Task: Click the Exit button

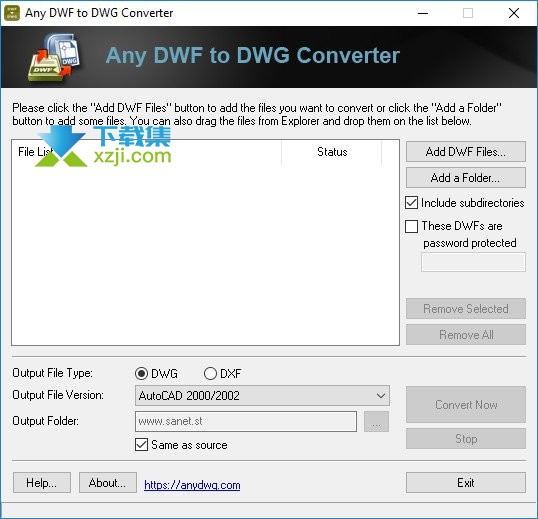Action: pyautogui.click(x=466, y=483)
